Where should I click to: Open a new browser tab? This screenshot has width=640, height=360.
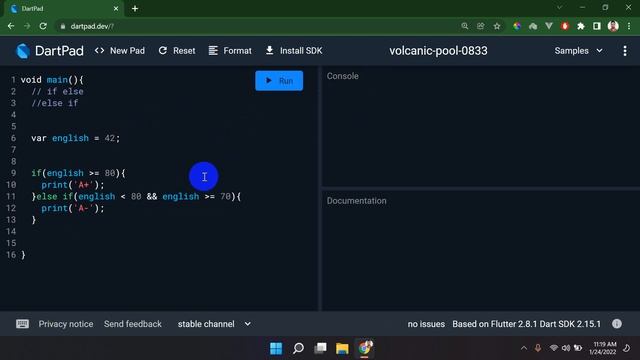tap(135, 8)
